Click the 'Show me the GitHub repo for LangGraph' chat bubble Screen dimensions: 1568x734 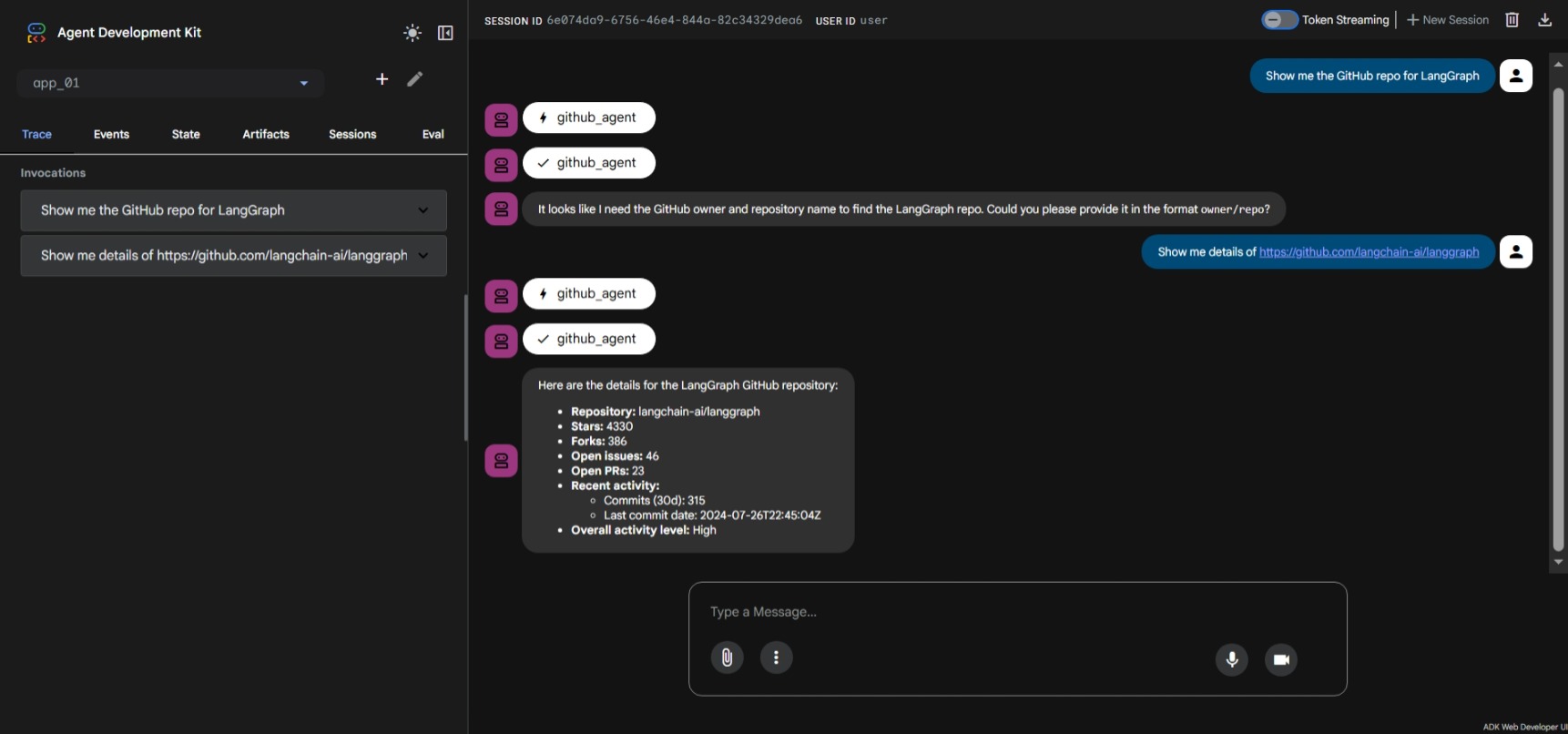1372,76
